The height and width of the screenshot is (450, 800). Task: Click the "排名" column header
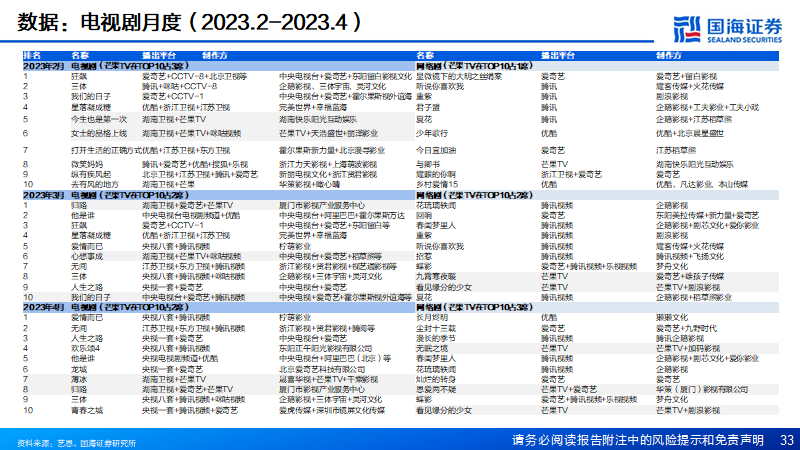32,55
